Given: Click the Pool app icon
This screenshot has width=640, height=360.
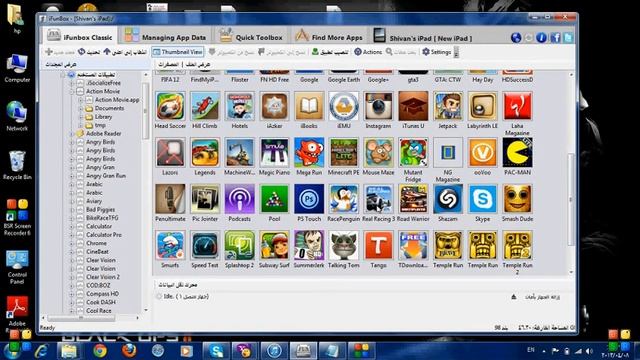Looking at the screenshot, I should [274, 199].
